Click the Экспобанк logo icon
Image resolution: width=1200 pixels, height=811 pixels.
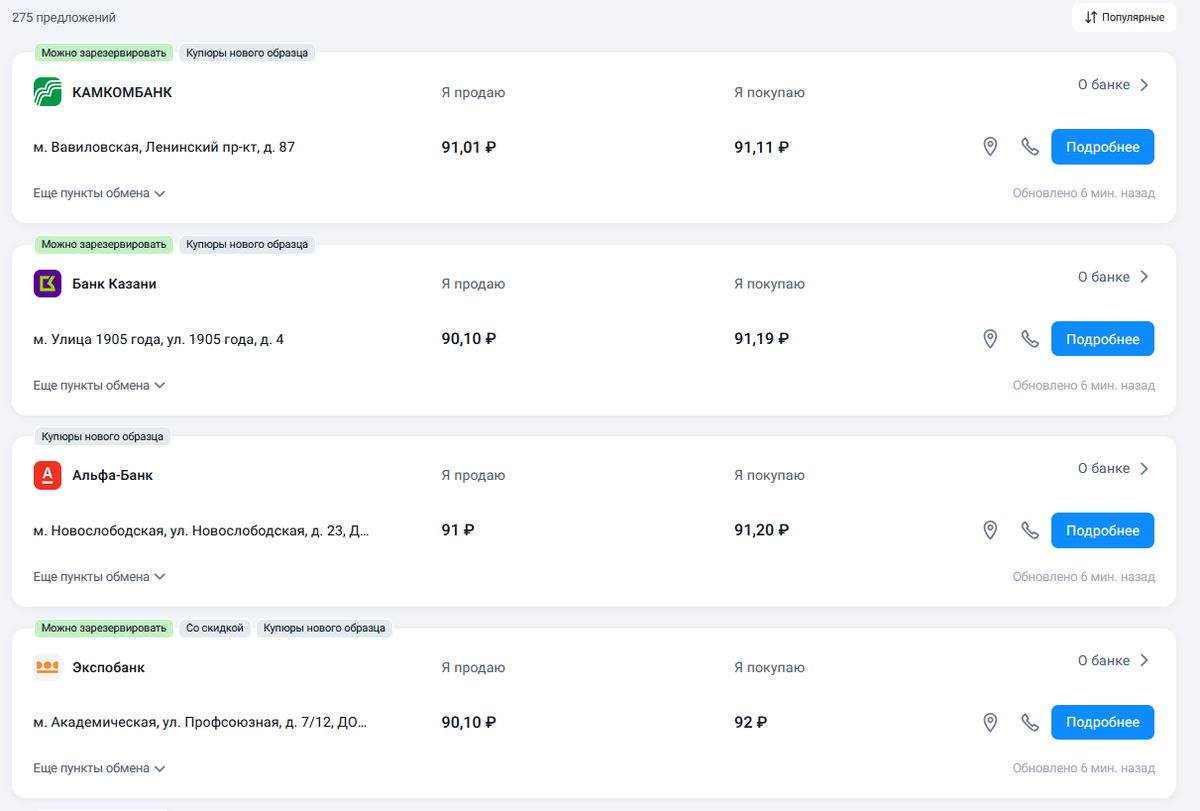[x=48, y=667]
